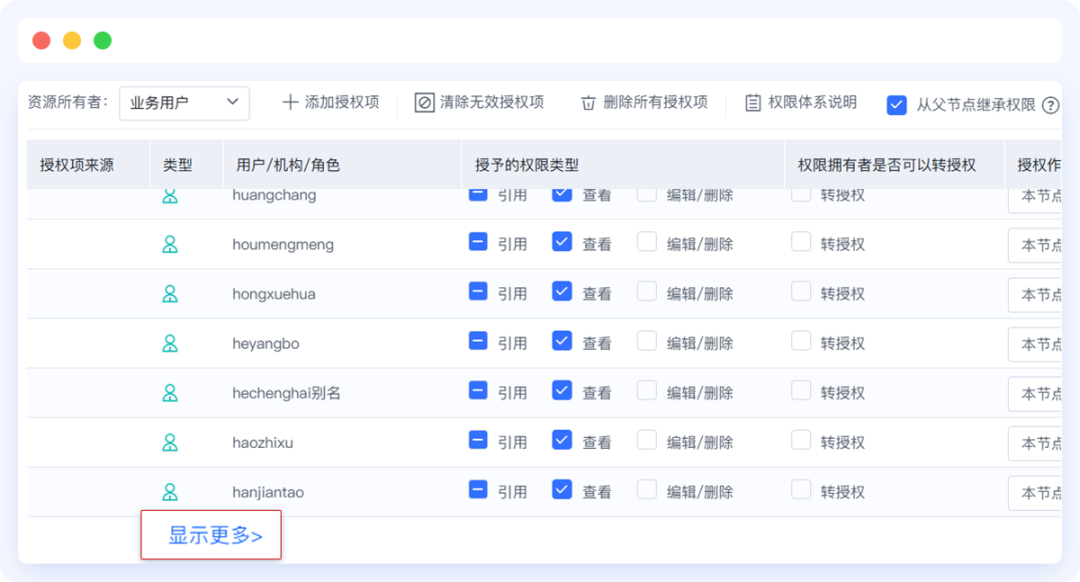Click the 清除无效授权项 circle-slash icon
Viewport: 1080px width, 582px height.
(425, 102)
